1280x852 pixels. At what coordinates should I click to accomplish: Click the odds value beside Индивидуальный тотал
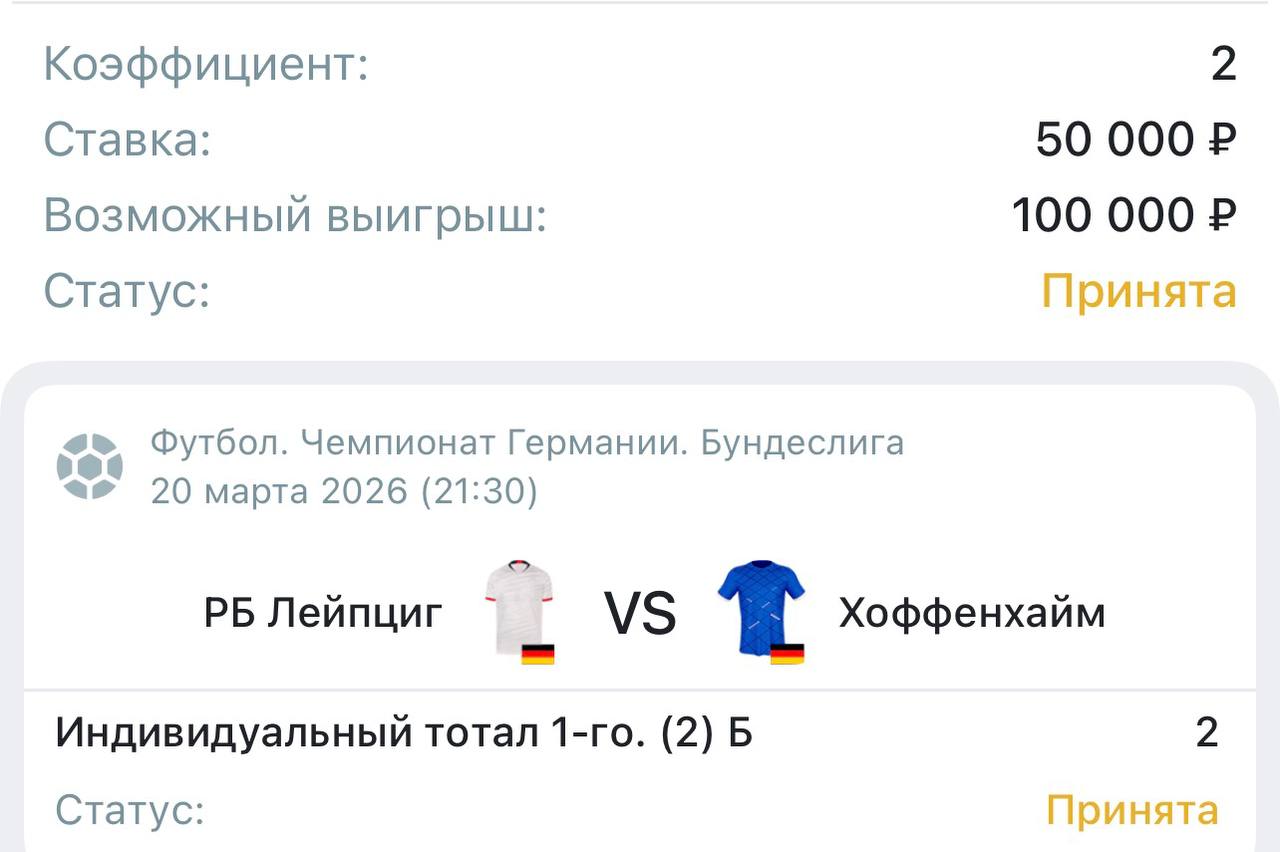1207,733
